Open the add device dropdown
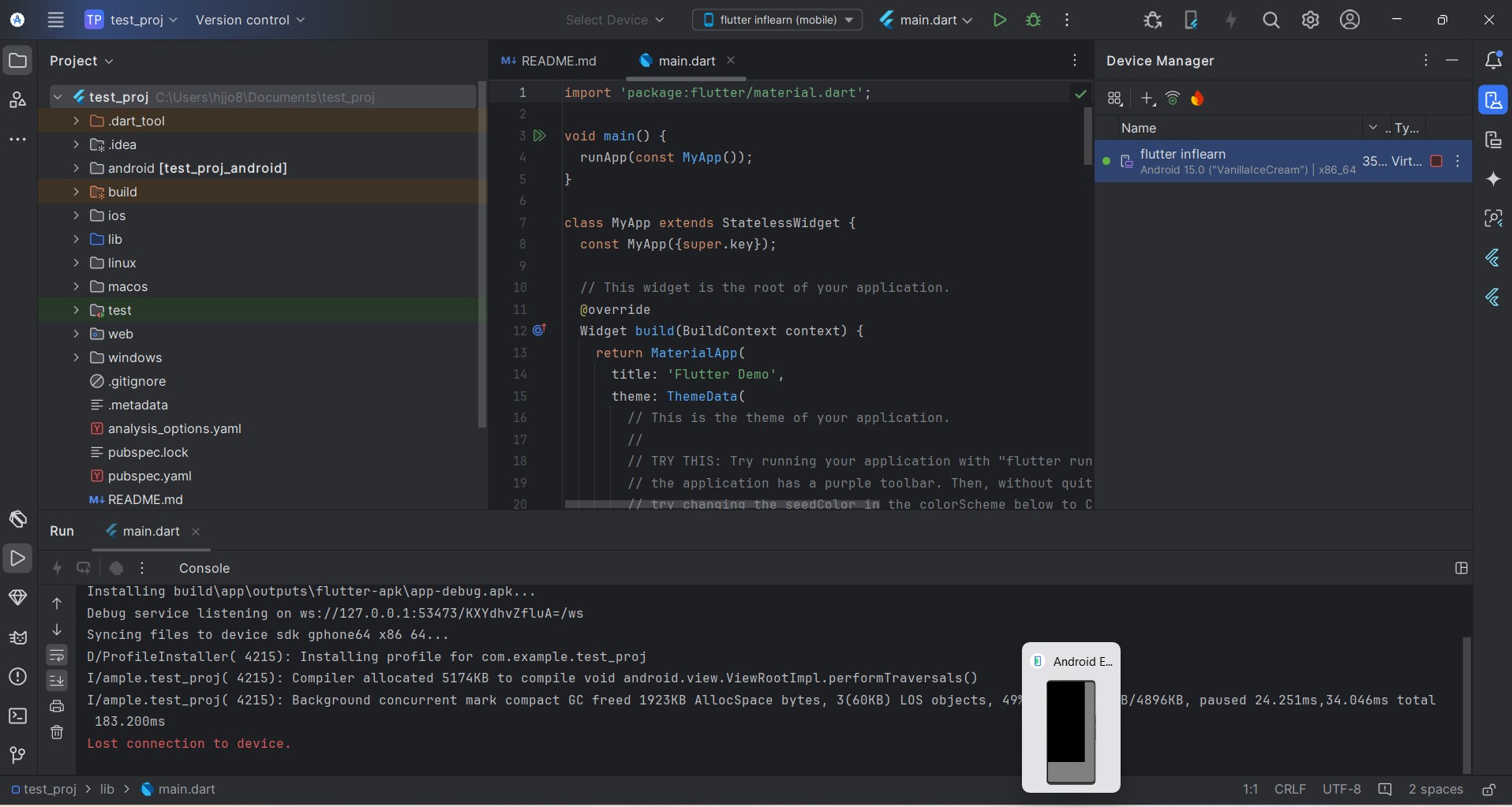The width and height of the screenshot is (1512, 807). tap(1148, 99)
